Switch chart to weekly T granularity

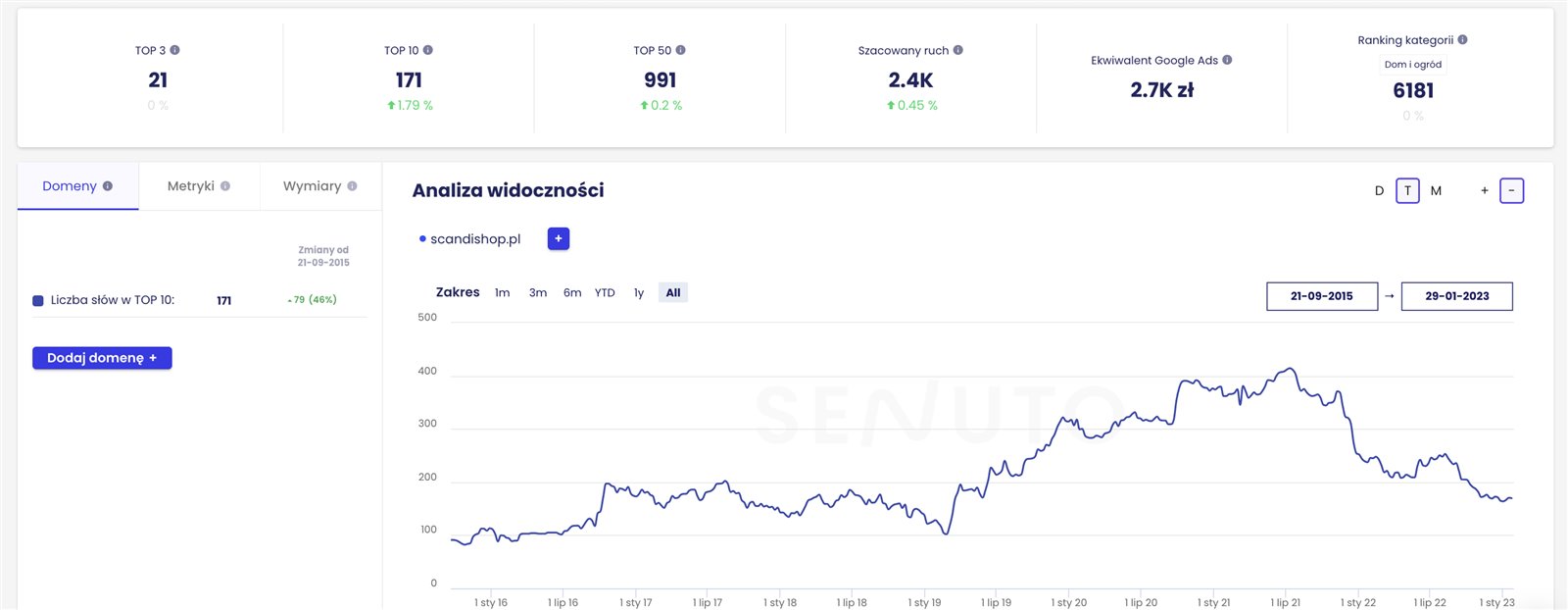(1407, 190)
